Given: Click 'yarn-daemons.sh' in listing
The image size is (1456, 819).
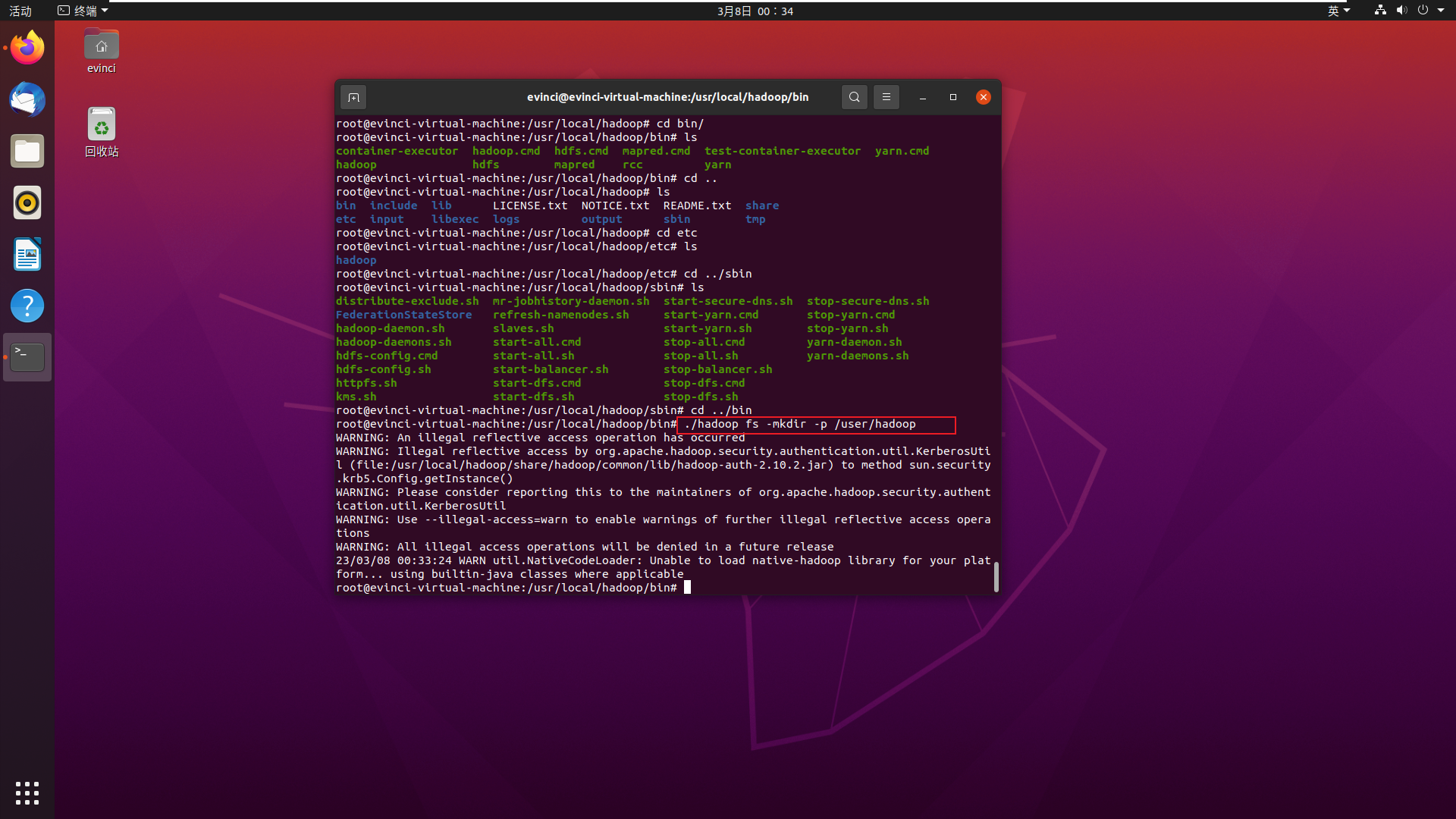Looking at the screenshot, I should [858, 356].
